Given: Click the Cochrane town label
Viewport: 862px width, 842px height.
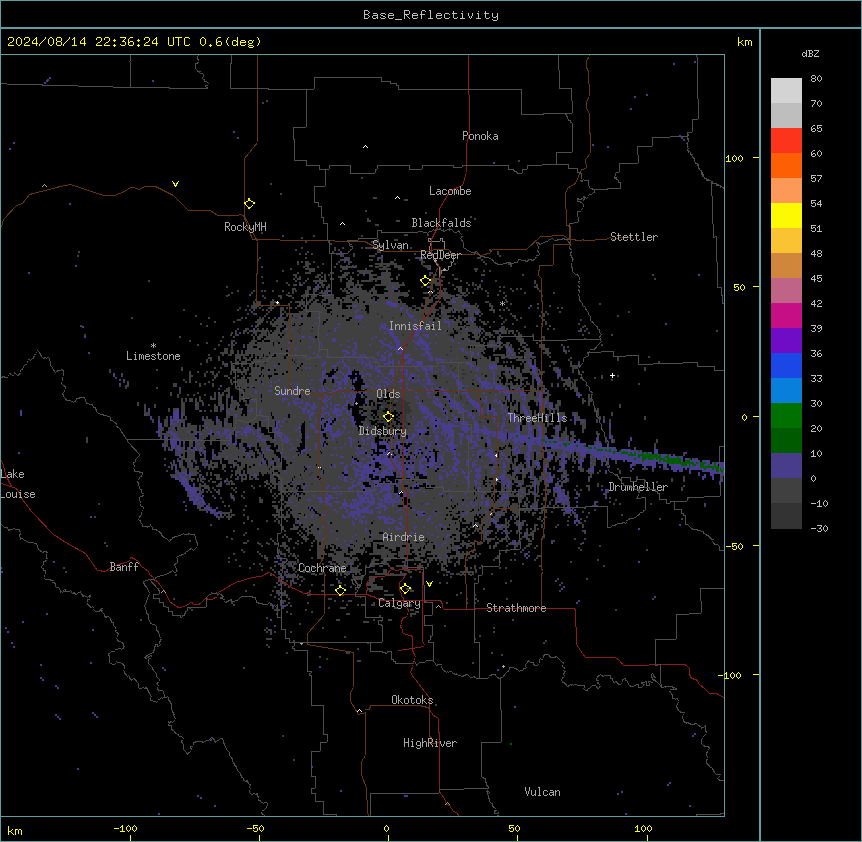Looking at the screenshot, I should pyautogui.click(x=322, y=568).
